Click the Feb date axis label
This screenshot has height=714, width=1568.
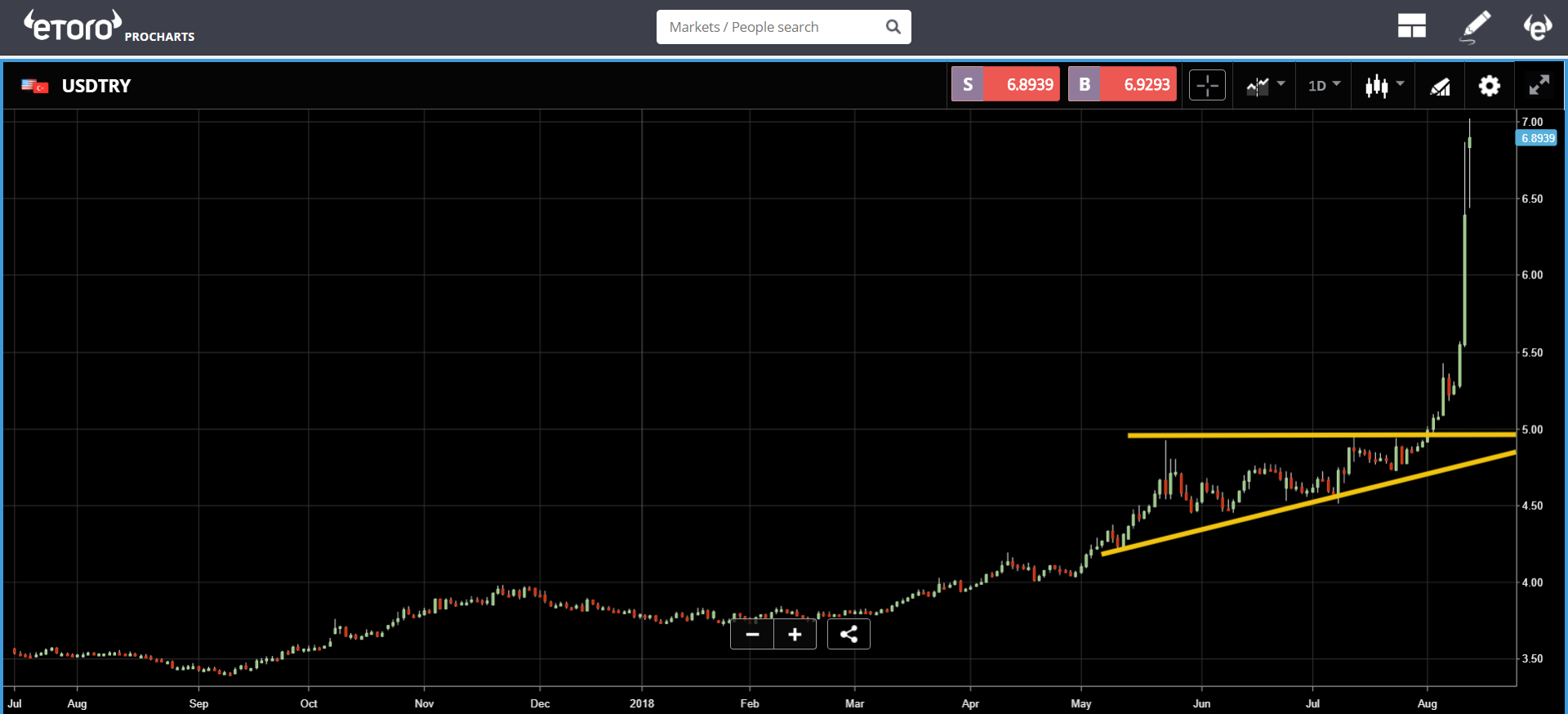coord(750,703)
